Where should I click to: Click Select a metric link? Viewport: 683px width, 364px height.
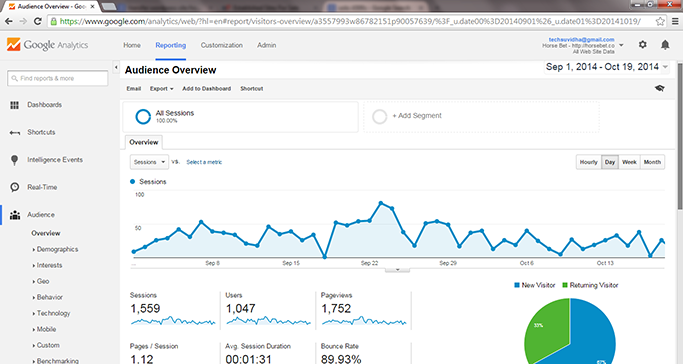point(204,162)
